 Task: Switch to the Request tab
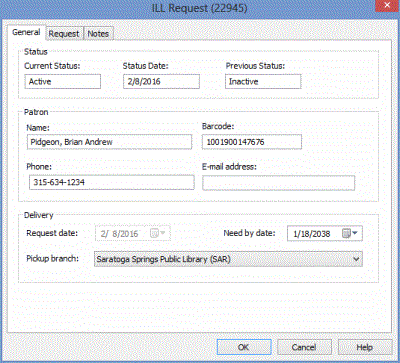pyautogui.click(x=64, y=34)
